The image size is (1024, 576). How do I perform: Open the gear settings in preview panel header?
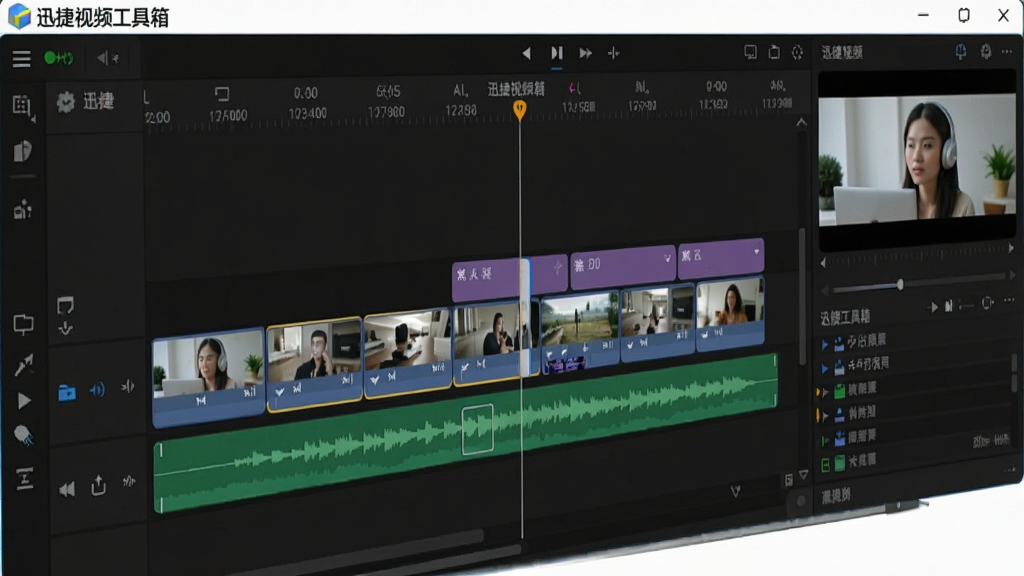(x=985, y=51)
